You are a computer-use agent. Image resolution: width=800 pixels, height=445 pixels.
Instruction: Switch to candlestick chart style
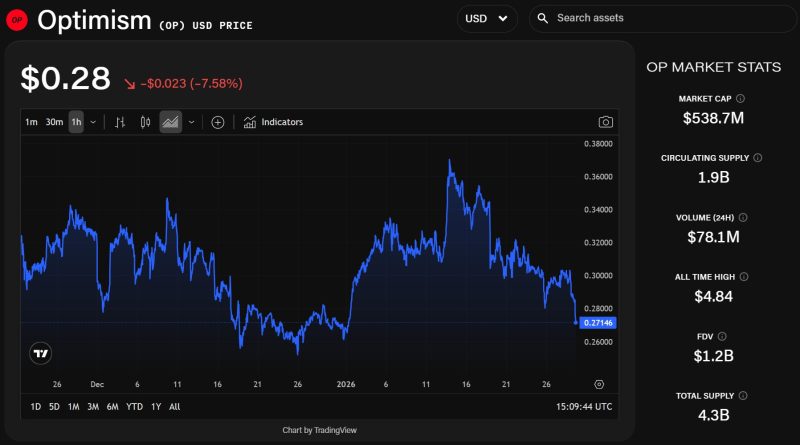pyautogui.click(x=145, y=122)
